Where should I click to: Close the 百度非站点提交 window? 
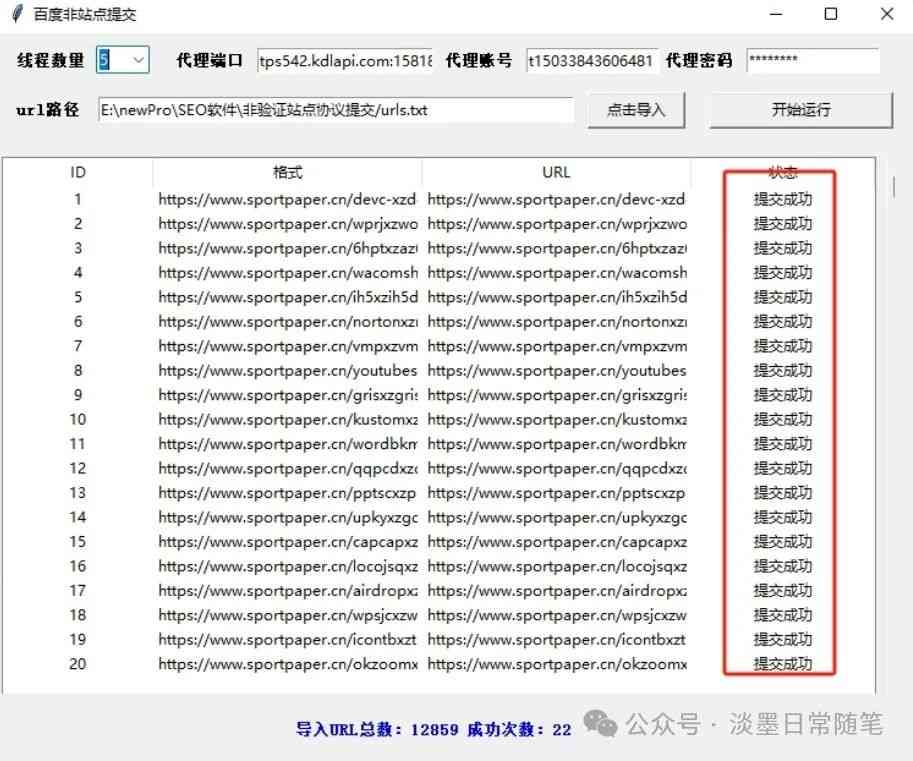(x=887, y=14)
